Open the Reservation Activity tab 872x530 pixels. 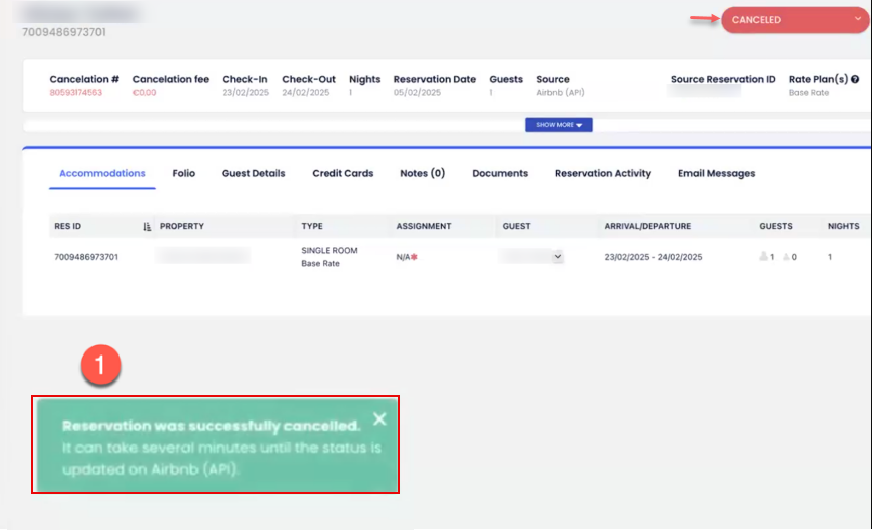(x=602, y=173)
